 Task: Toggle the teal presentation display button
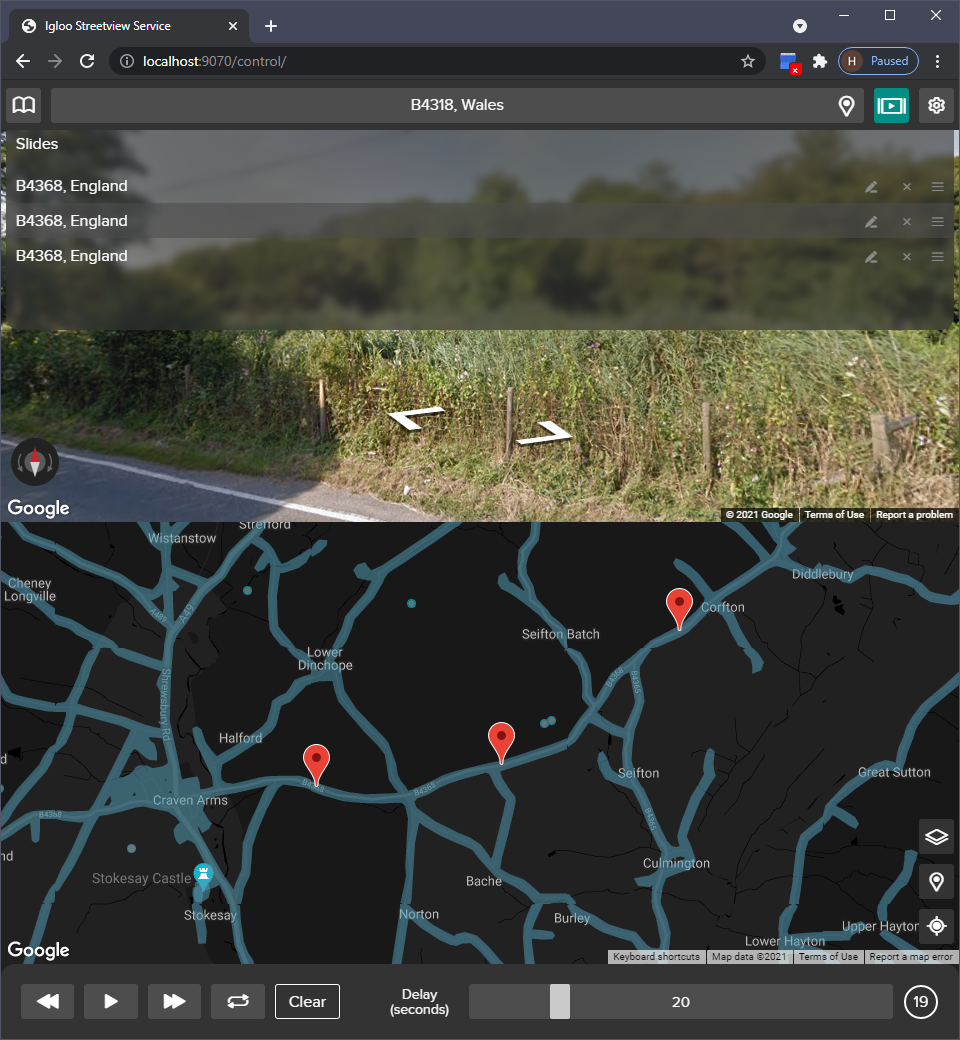pyautogui.click(x=891, y=105)
